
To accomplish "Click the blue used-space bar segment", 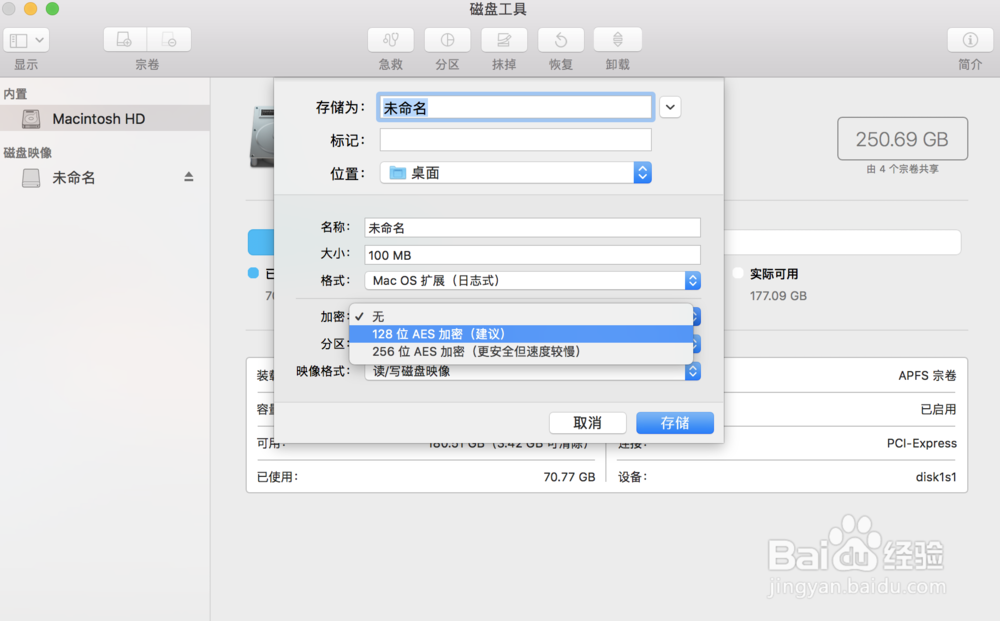I will tap(261, 242).
